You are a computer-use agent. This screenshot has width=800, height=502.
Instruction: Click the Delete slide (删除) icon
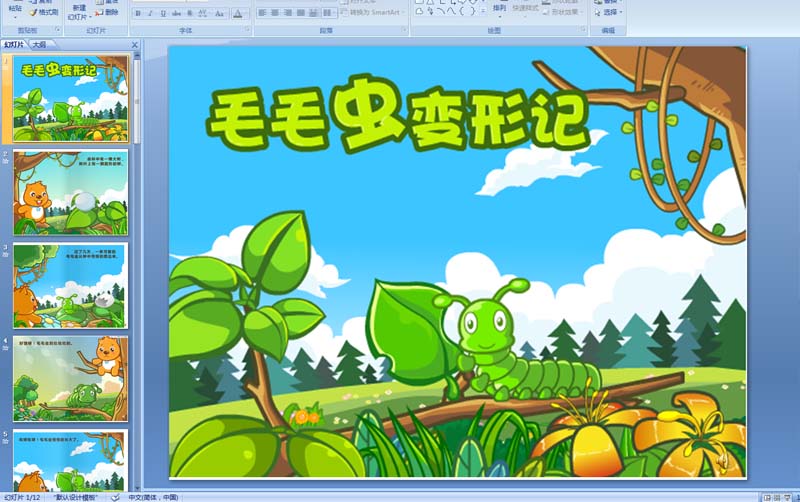[112, 12]
